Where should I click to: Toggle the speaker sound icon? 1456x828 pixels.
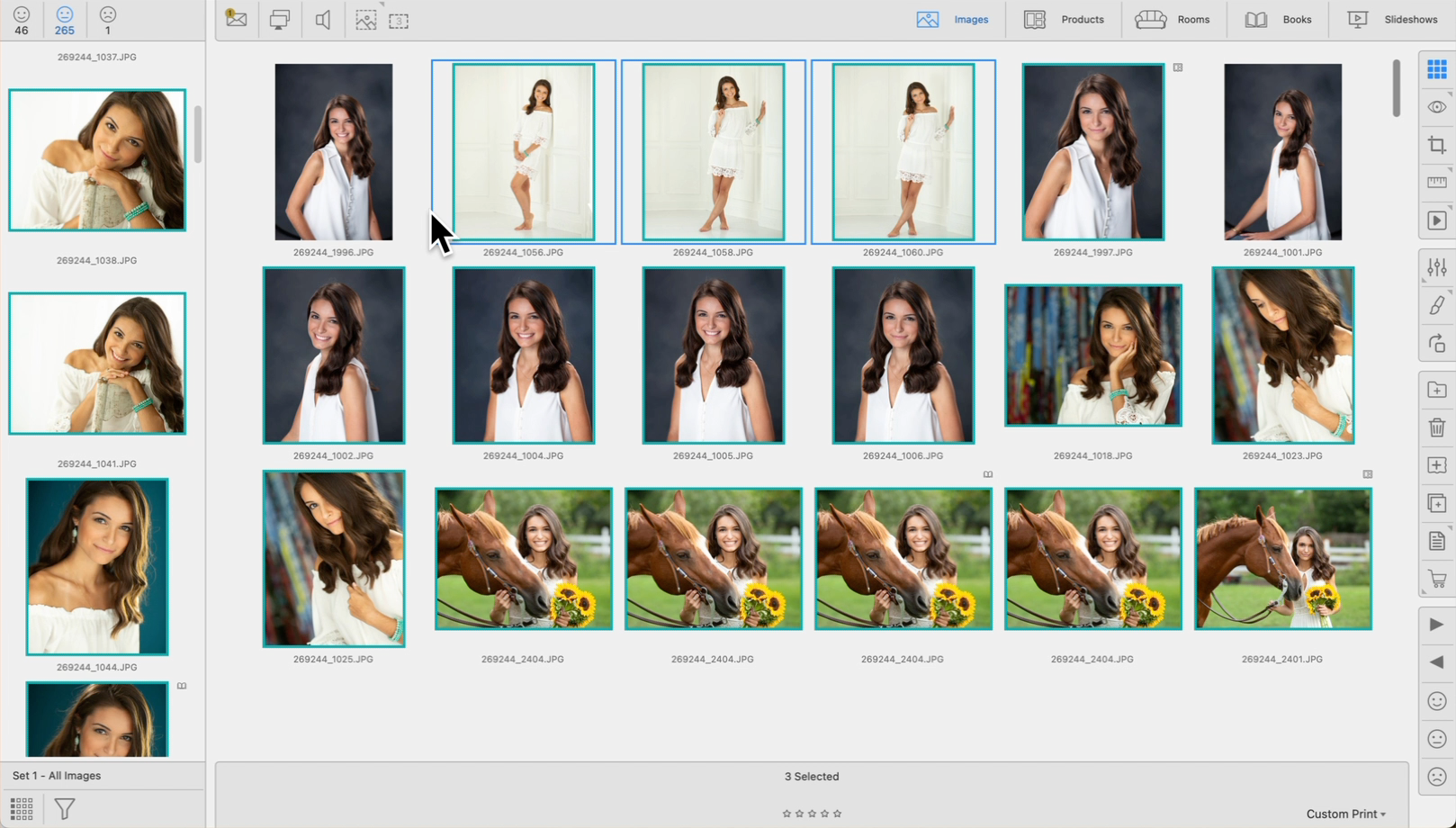coord(322,20)
